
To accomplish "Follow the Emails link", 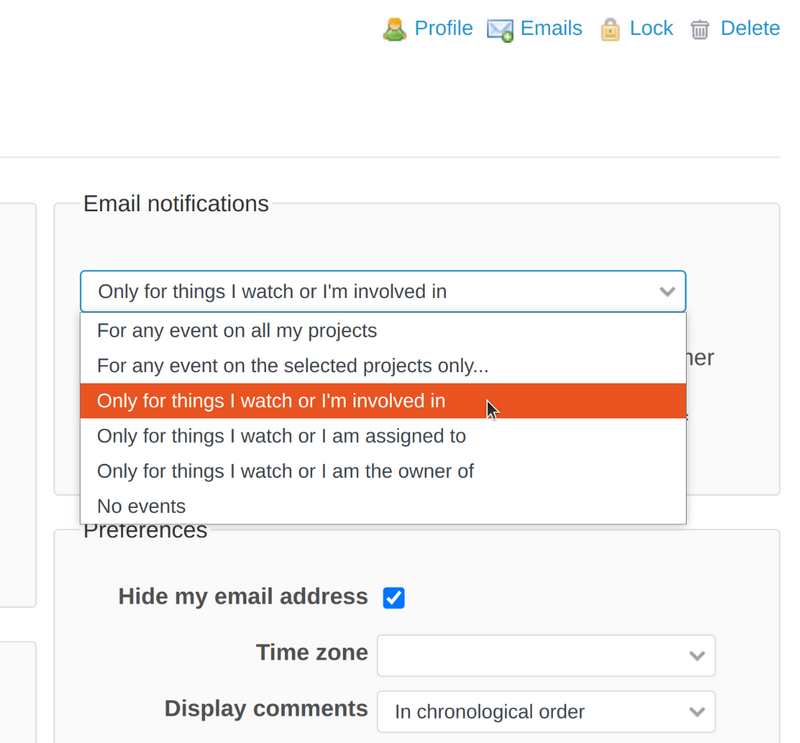I will coord(552,29).
